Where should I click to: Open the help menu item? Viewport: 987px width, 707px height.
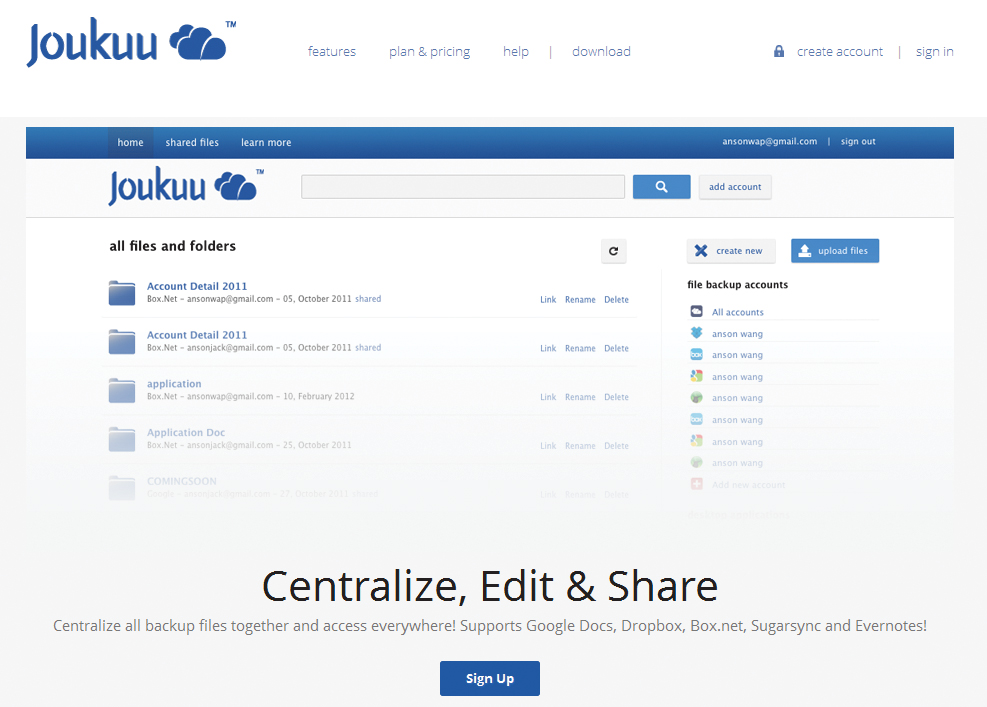[516, 52]
